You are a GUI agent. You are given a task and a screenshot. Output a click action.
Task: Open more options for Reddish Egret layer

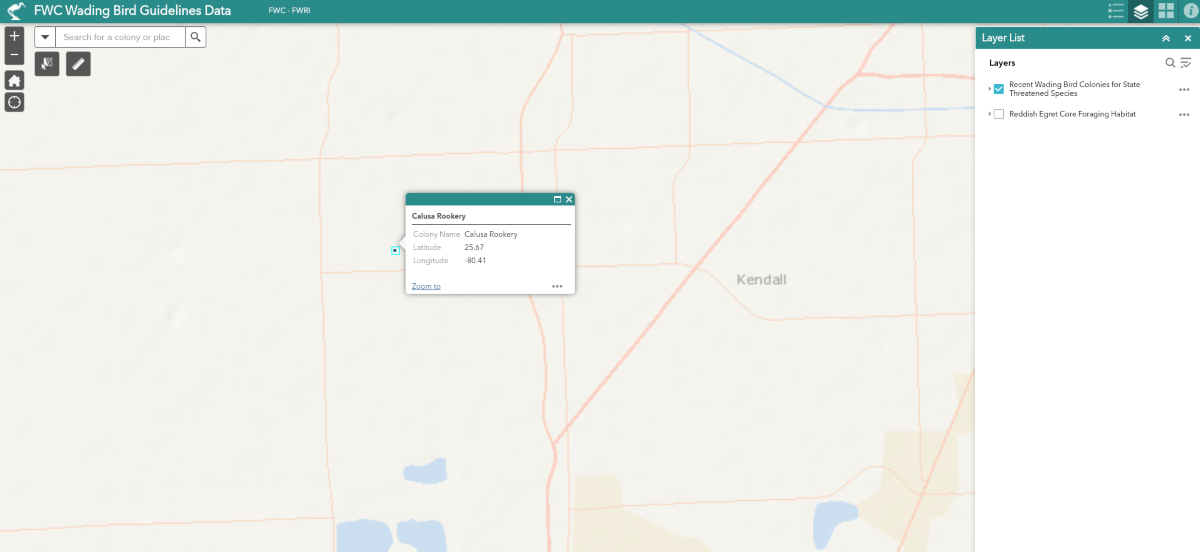(x=1184, y=114)
